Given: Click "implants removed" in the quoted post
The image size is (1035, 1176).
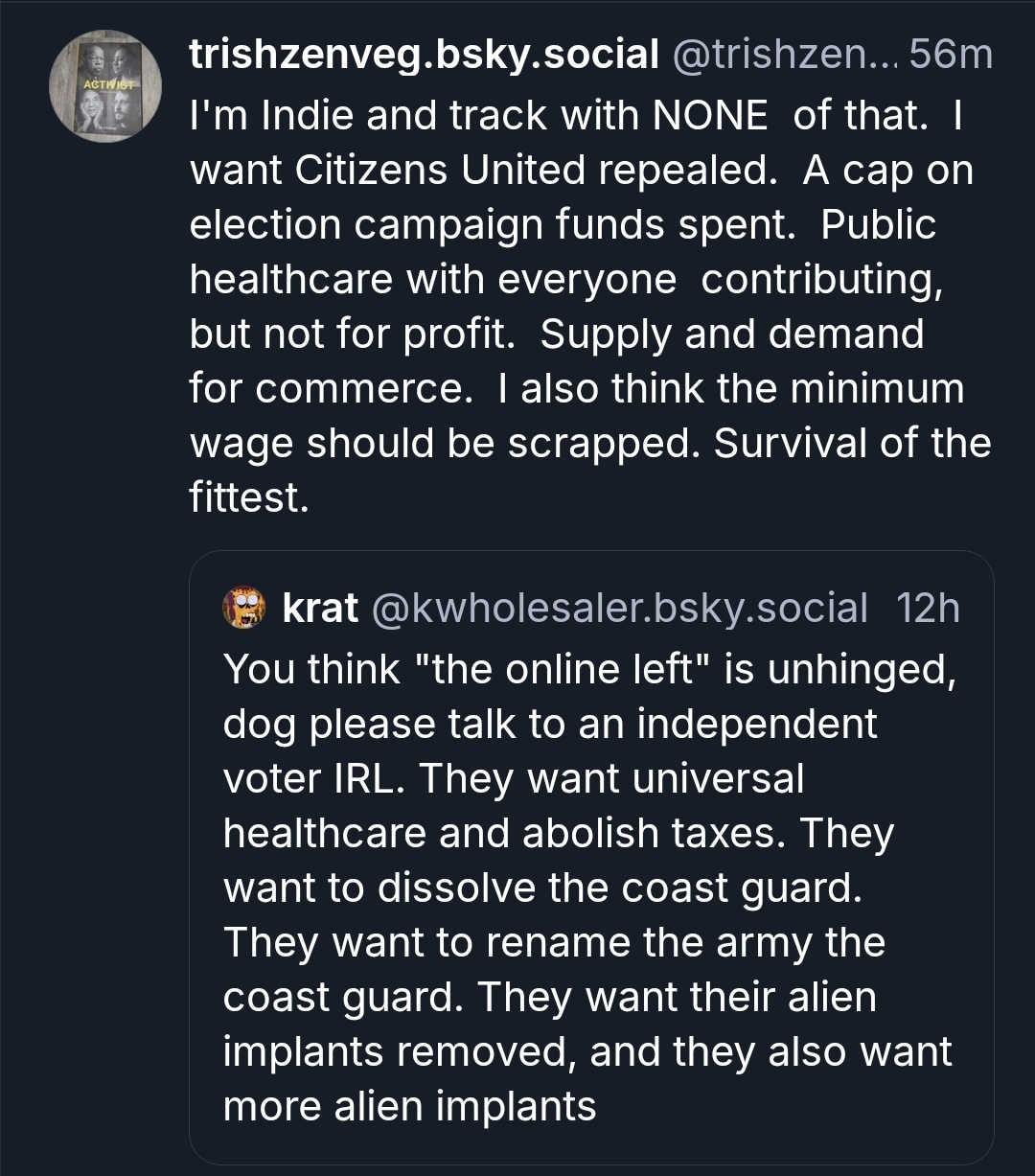Looking at the screenshot, I should pos(398,1051).
